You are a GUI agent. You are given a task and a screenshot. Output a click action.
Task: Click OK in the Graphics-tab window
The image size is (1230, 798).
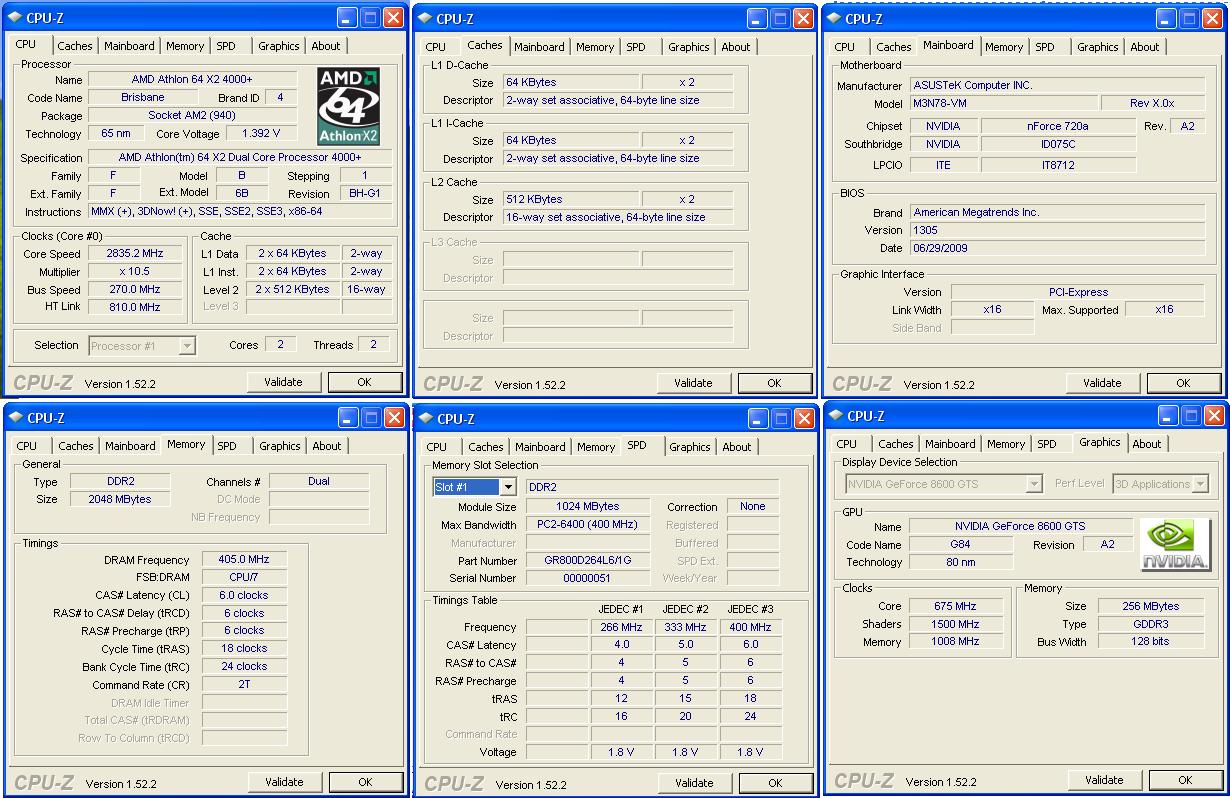(x=1185, y=780)
